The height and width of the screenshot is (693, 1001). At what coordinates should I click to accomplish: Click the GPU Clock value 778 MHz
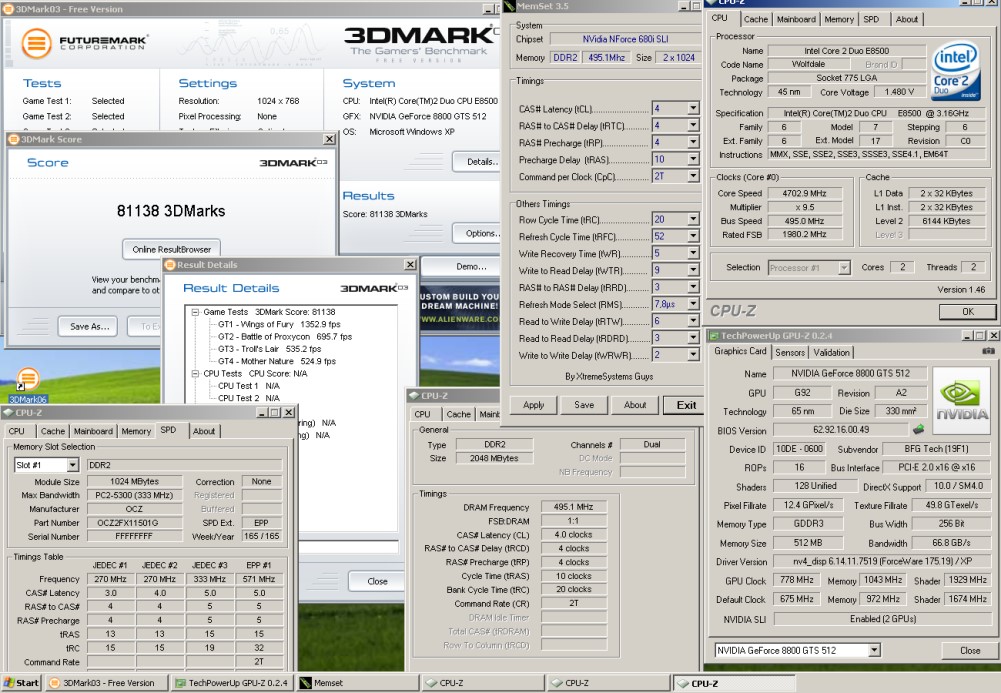click(x=797, y=580)
